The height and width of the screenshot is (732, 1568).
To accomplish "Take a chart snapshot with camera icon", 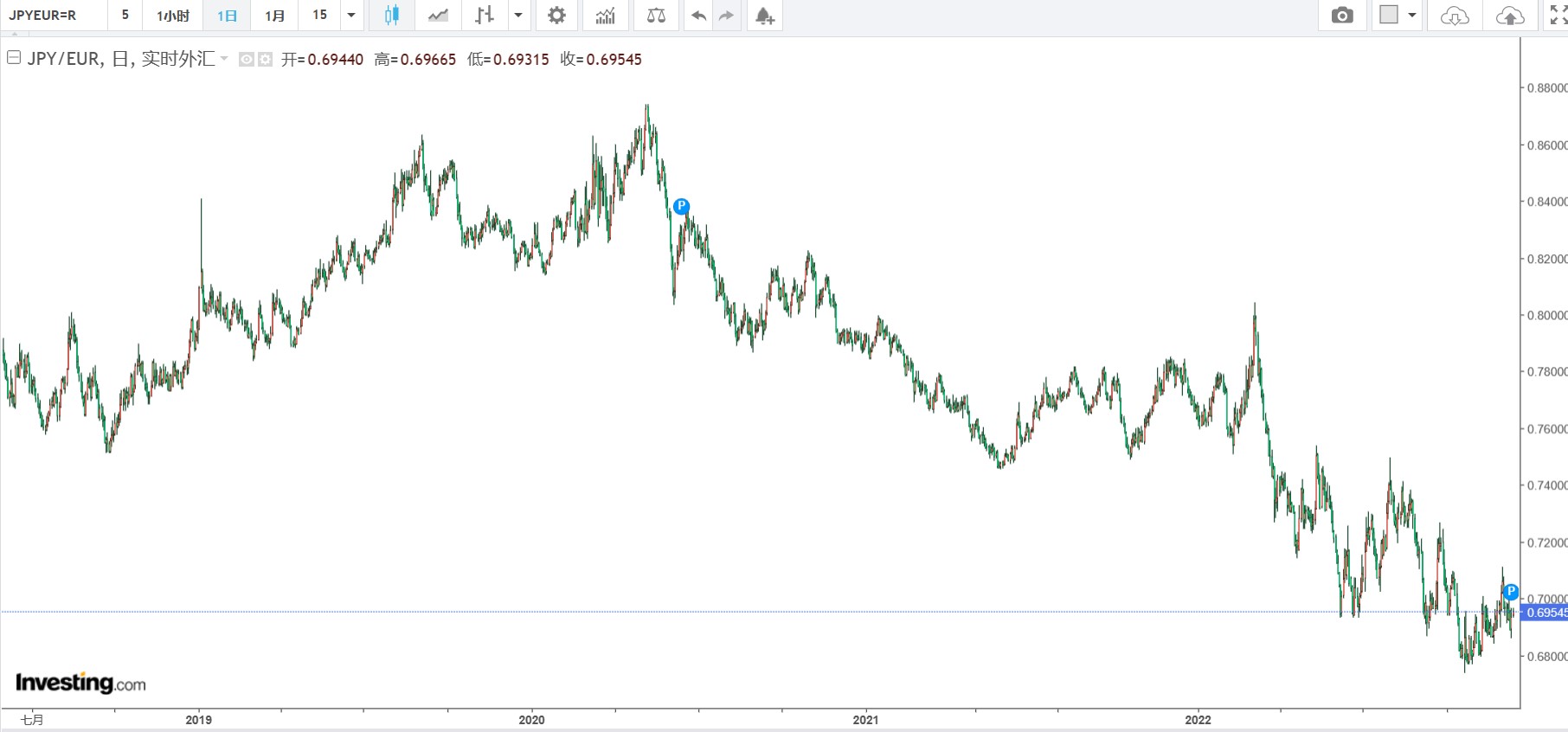I will click(x=1341, y=16).
